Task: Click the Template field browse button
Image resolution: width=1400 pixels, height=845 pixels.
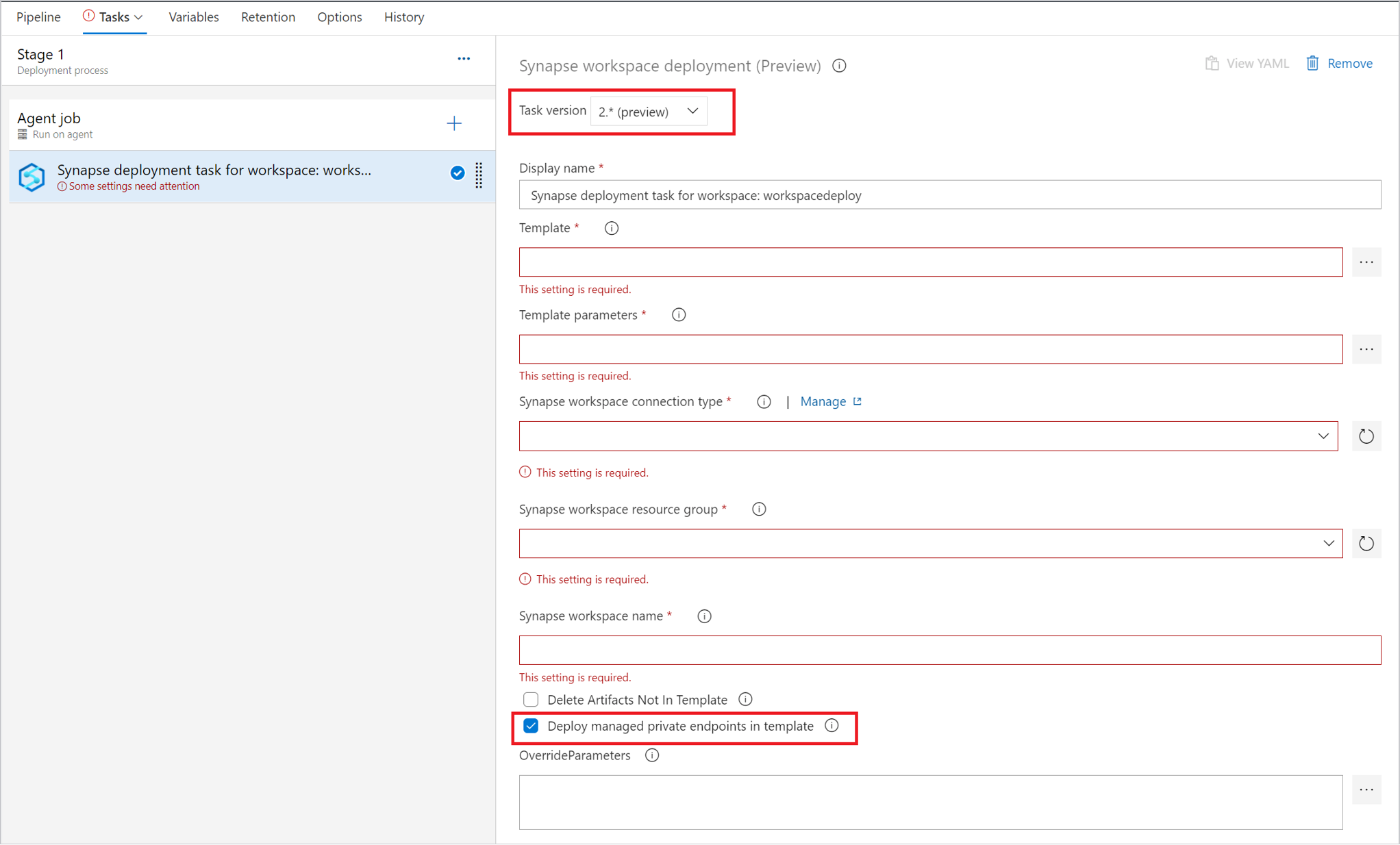Action: point(1367,262)
